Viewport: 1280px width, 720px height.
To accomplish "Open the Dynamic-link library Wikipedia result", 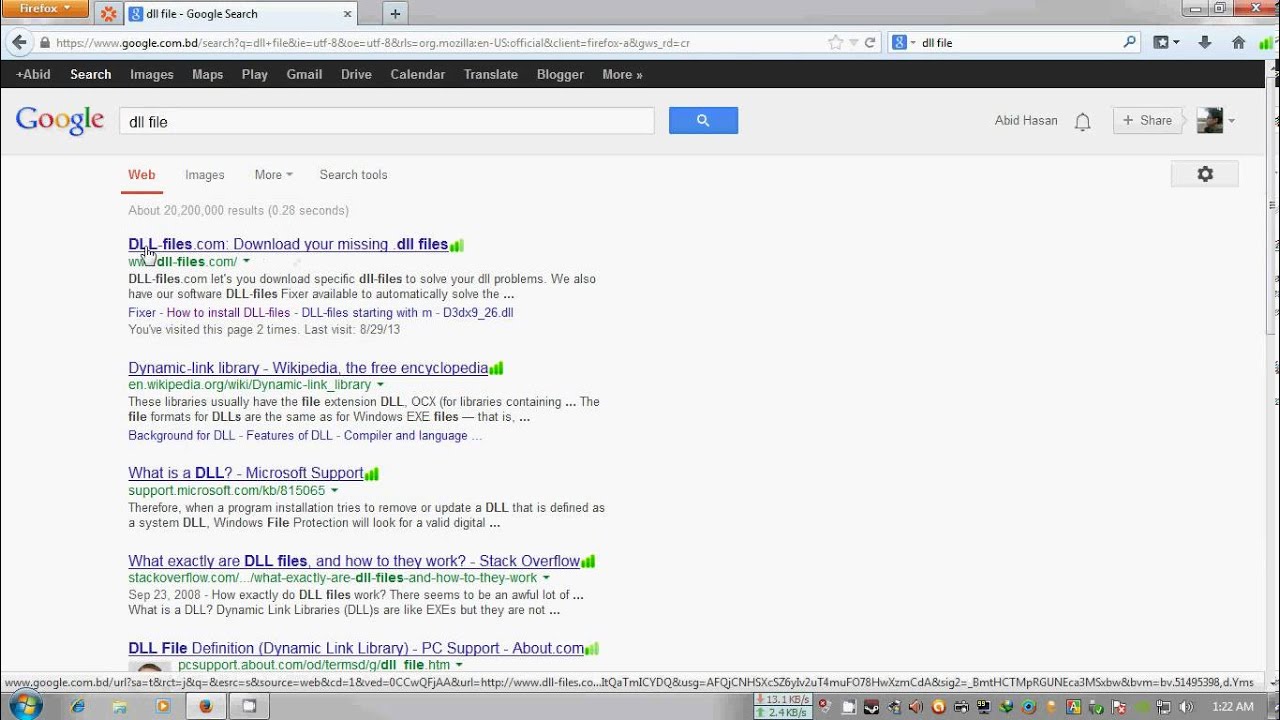I will pos(308,369).
